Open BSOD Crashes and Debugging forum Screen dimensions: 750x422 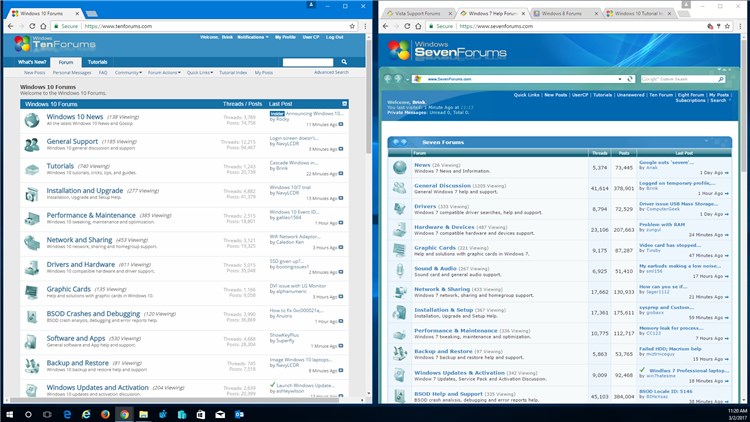click(x=93, y=313)
